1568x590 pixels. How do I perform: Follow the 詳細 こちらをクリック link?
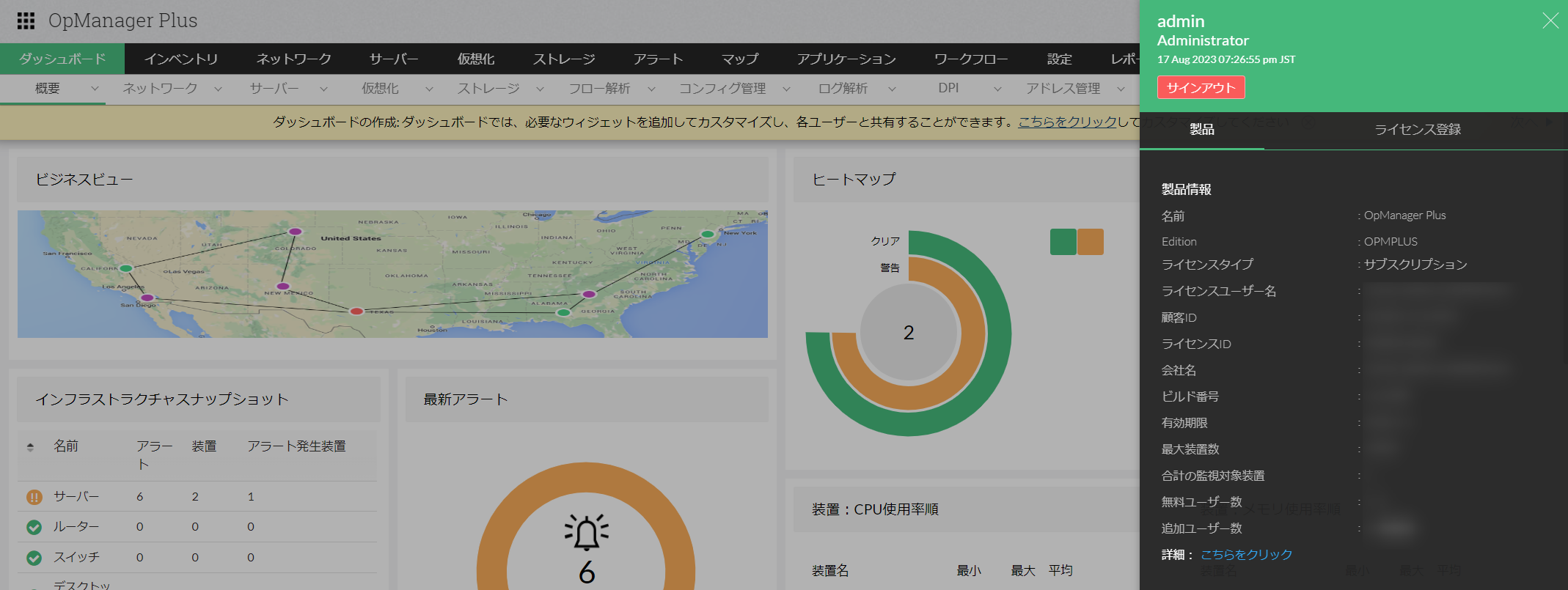1246,555
